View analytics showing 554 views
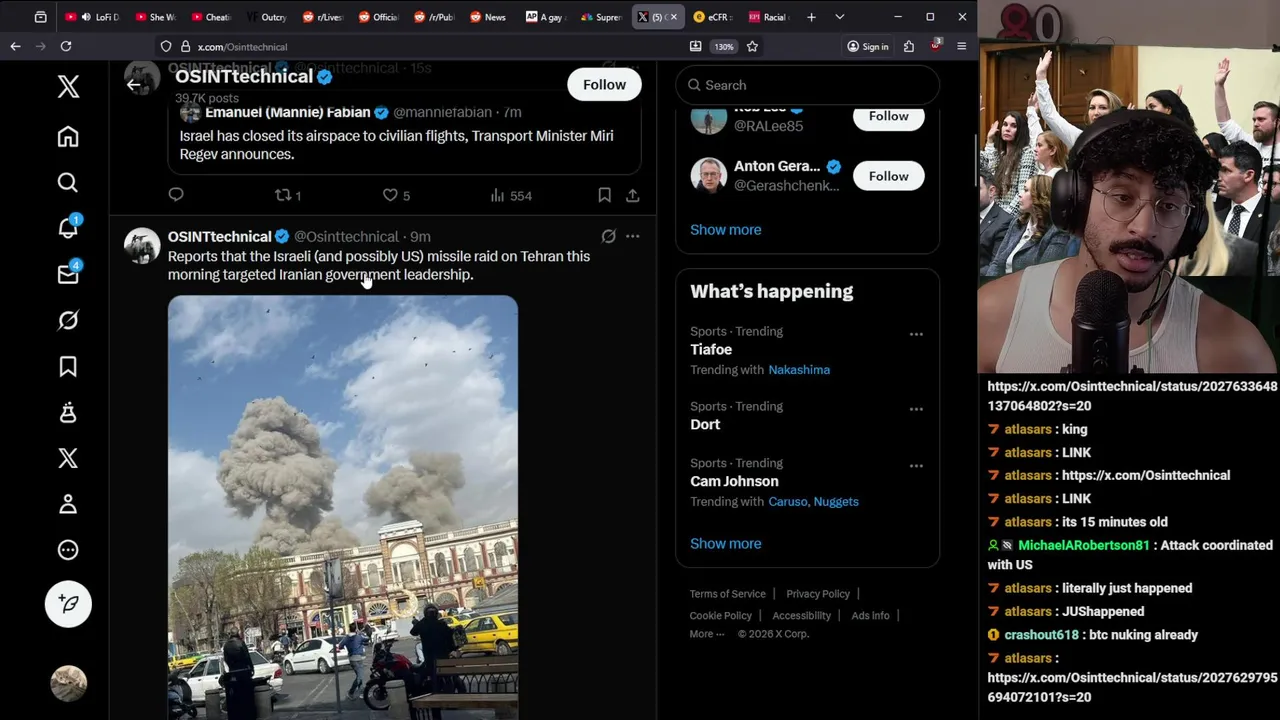This screenshot has height=720, width=1280. (511, 195)
